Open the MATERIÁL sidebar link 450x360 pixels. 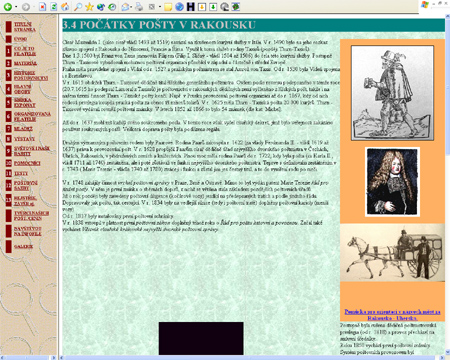(x=25, y=63)
